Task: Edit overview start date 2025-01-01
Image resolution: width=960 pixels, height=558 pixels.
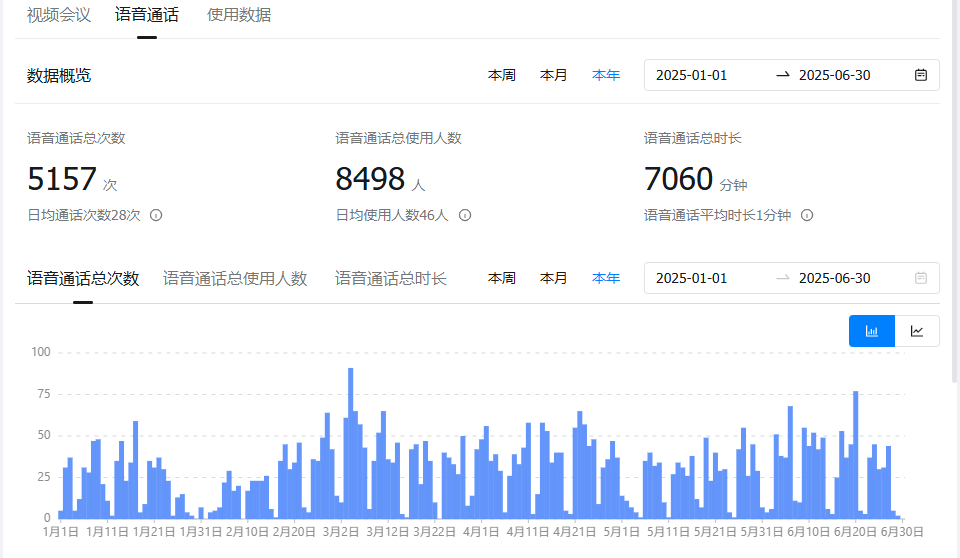Action: (x=691, y=75)
